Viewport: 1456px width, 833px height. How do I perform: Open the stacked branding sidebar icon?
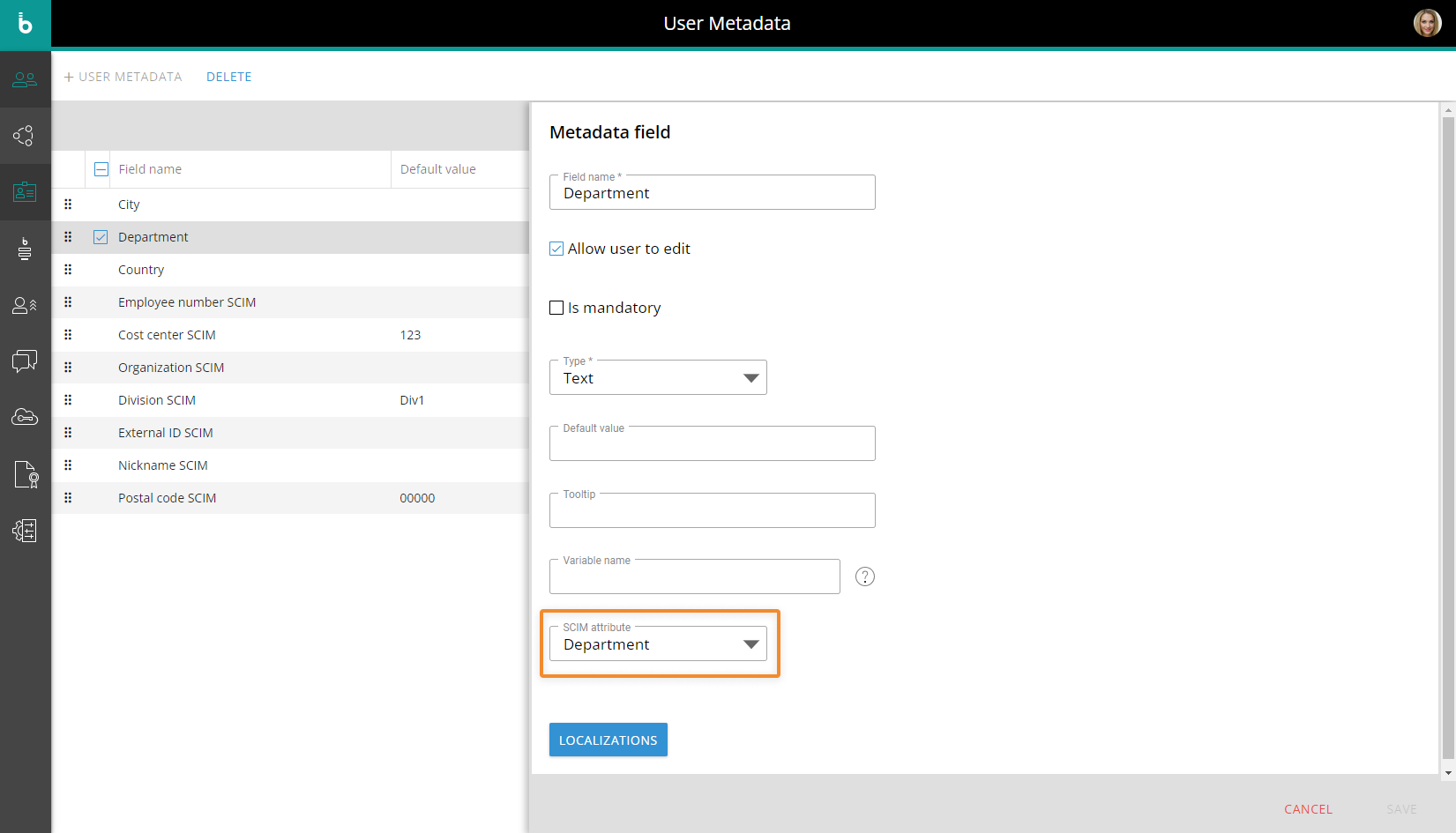pos(25,249)
